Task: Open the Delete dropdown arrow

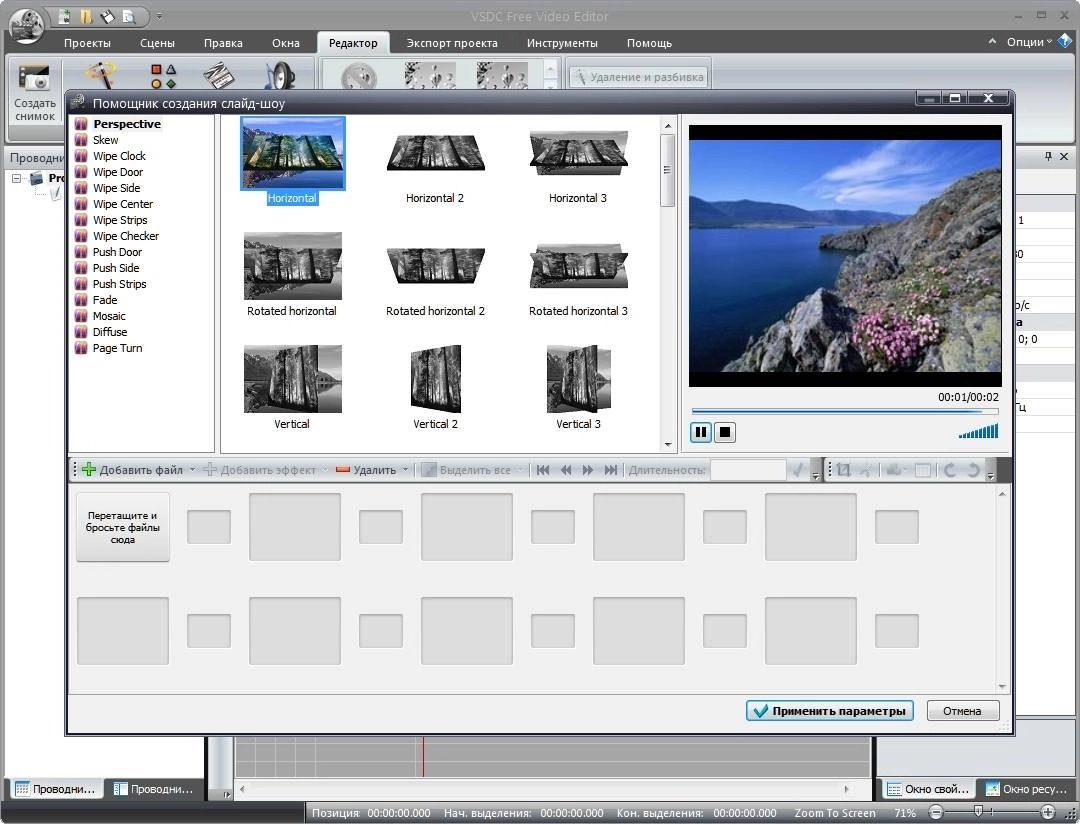Action: 405,470
